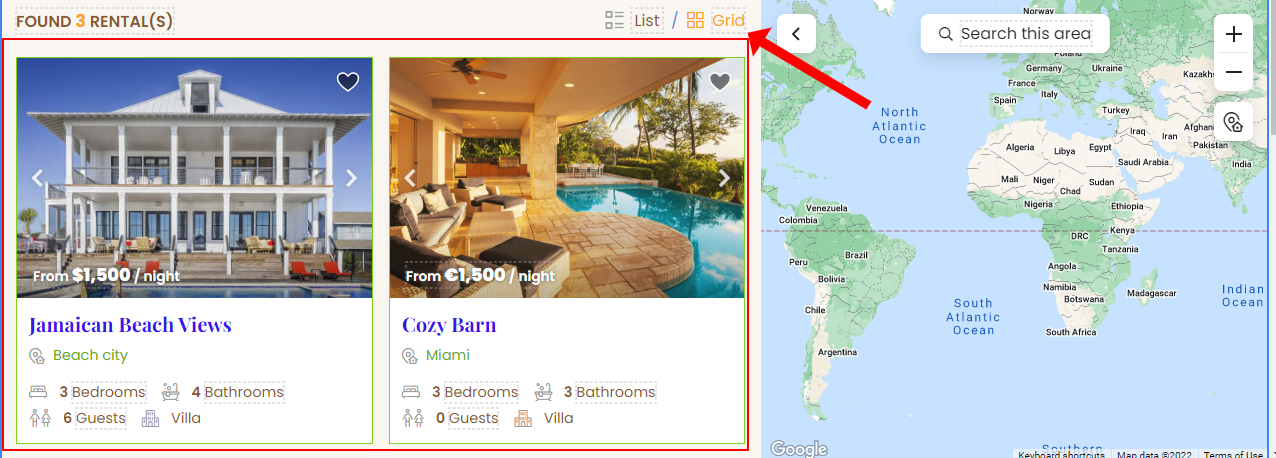Switch to List view

(647, 20)
